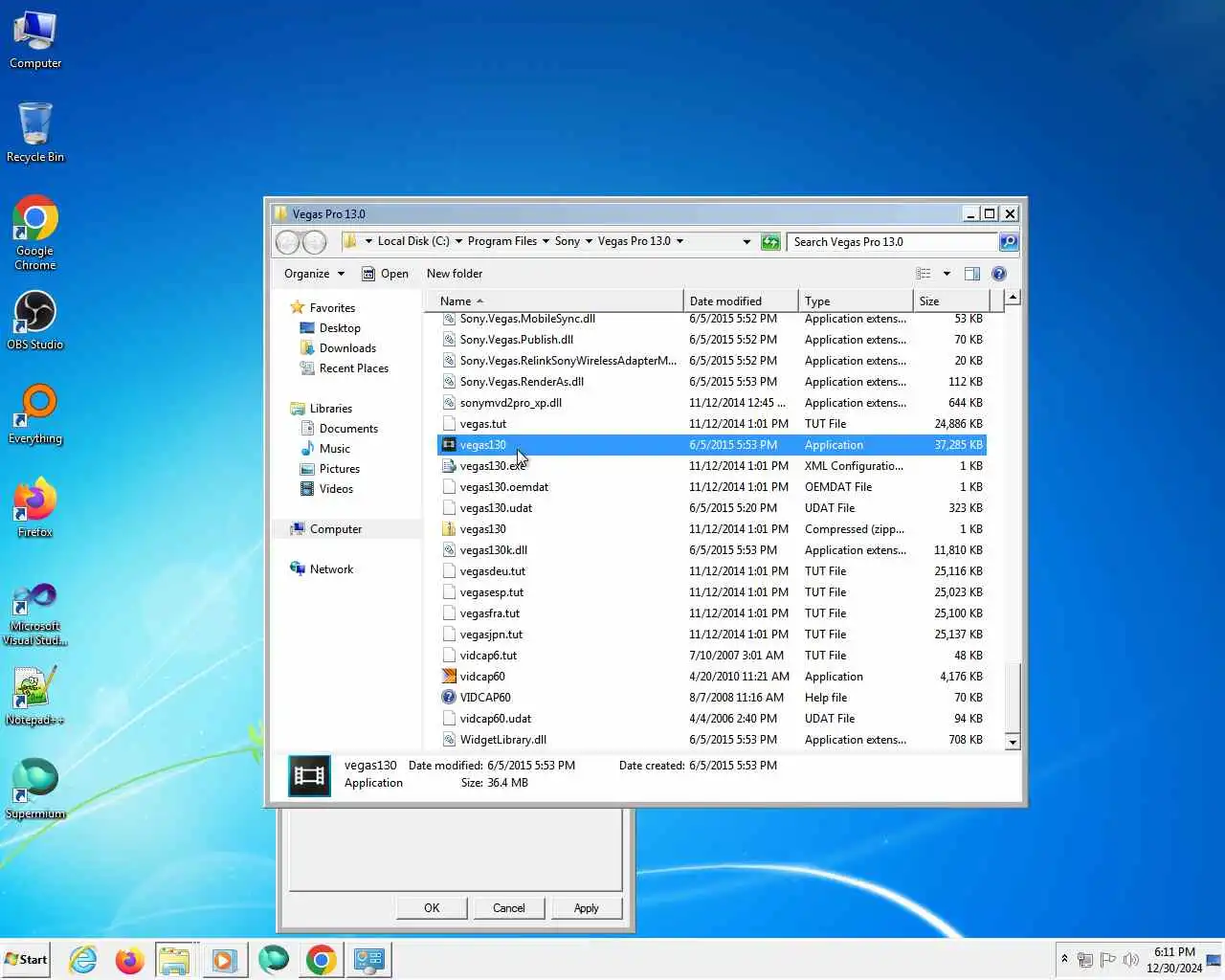
Task: Open volume speaker tray icon
Action: click(x=1131, y=959)
